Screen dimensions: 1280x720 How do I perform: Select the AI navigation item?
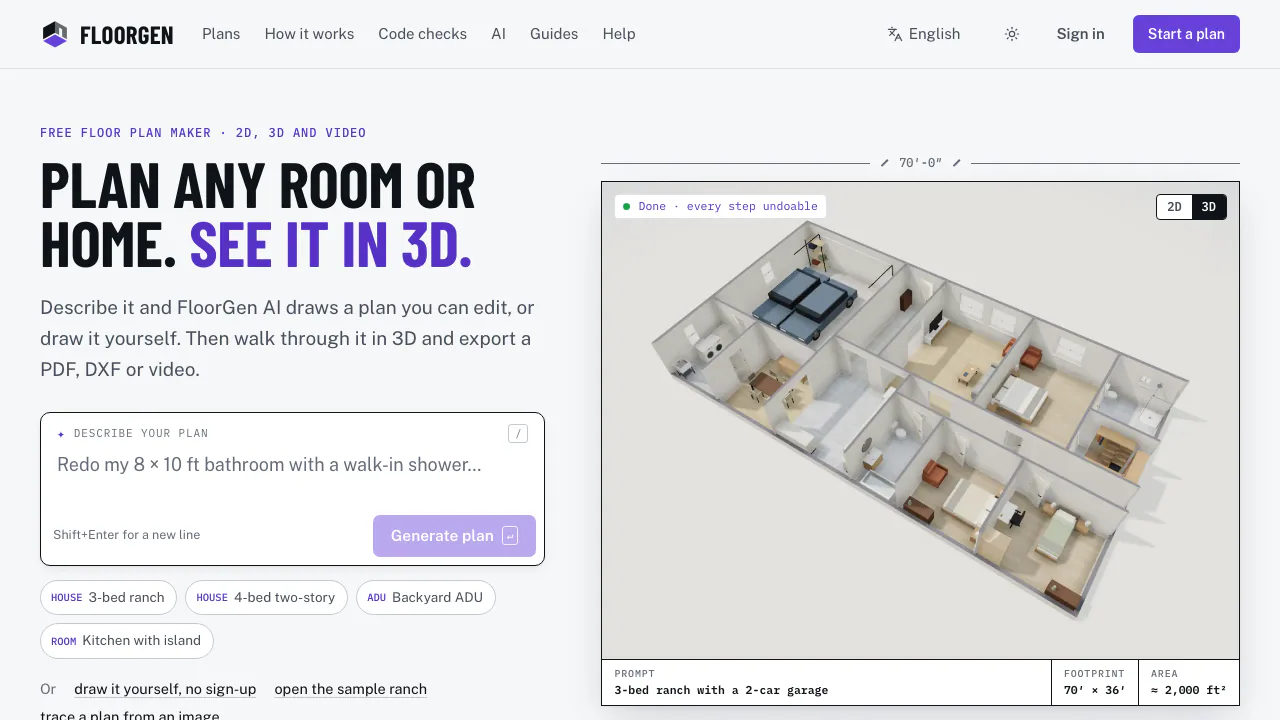pos(498,34)
